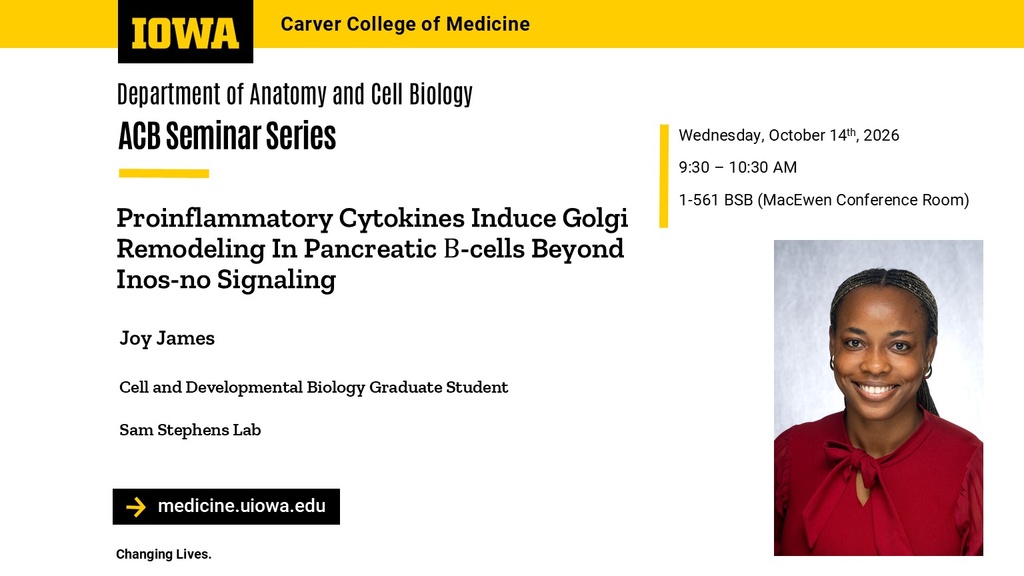Click the Wednesday, October 14th, 2026 date
Screen dimensions: 1024x576
[x=789, y=135]
